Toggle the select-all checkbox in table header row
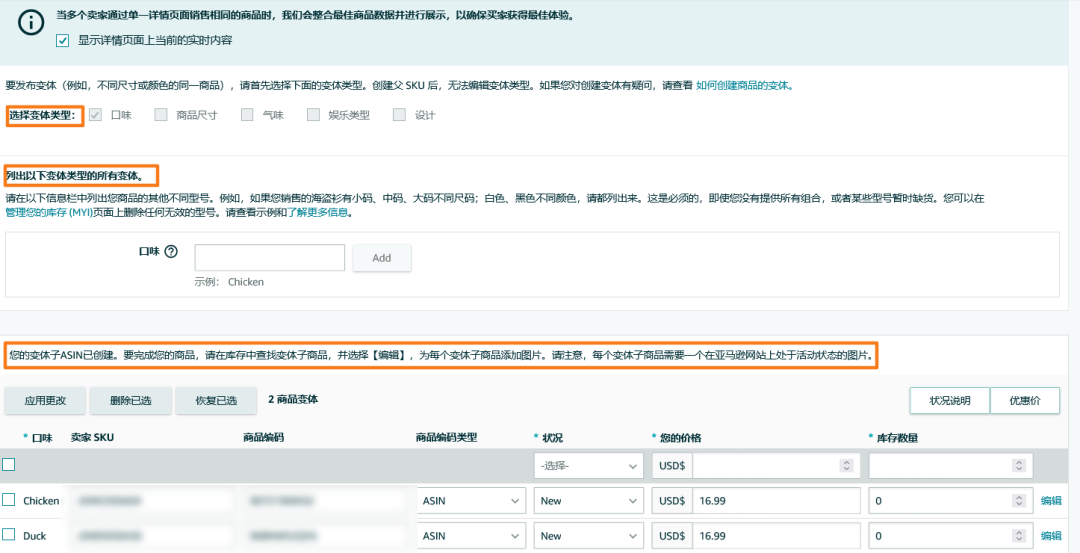 (x=9, y=464)
